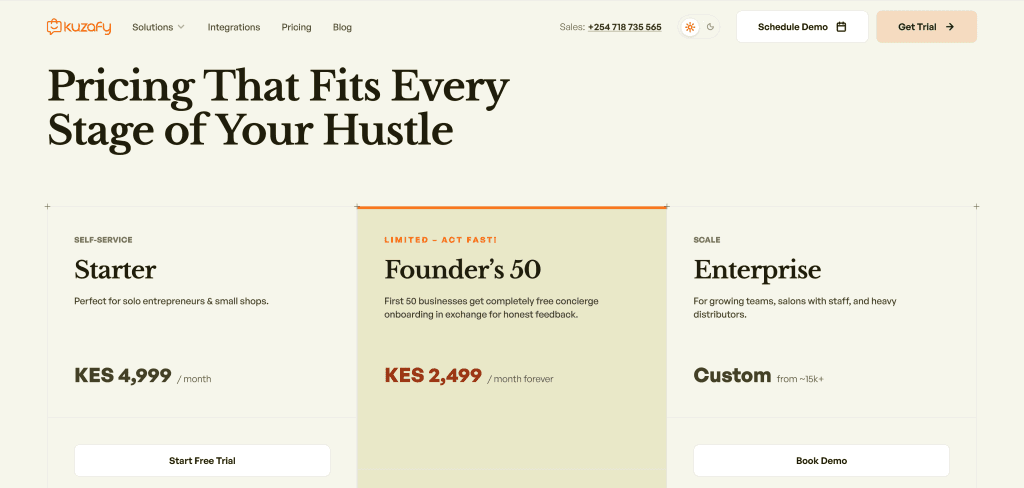1024x488 pixels.
Task: Open the Blog nav link
Action: (342, 27)
